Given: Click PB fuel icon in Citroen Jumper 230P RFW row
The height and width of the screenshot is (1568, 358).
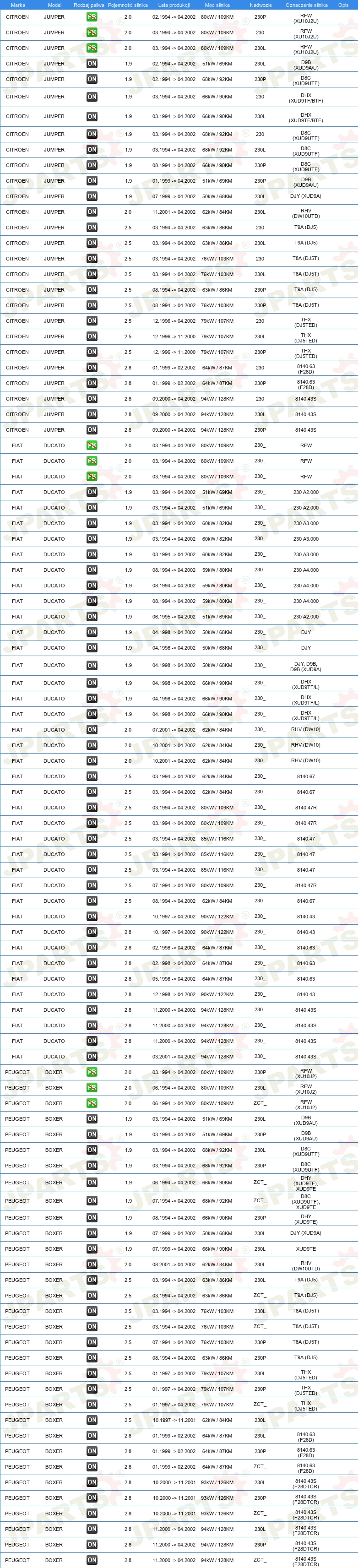Looking at the screenshot, I should point(92,17).
